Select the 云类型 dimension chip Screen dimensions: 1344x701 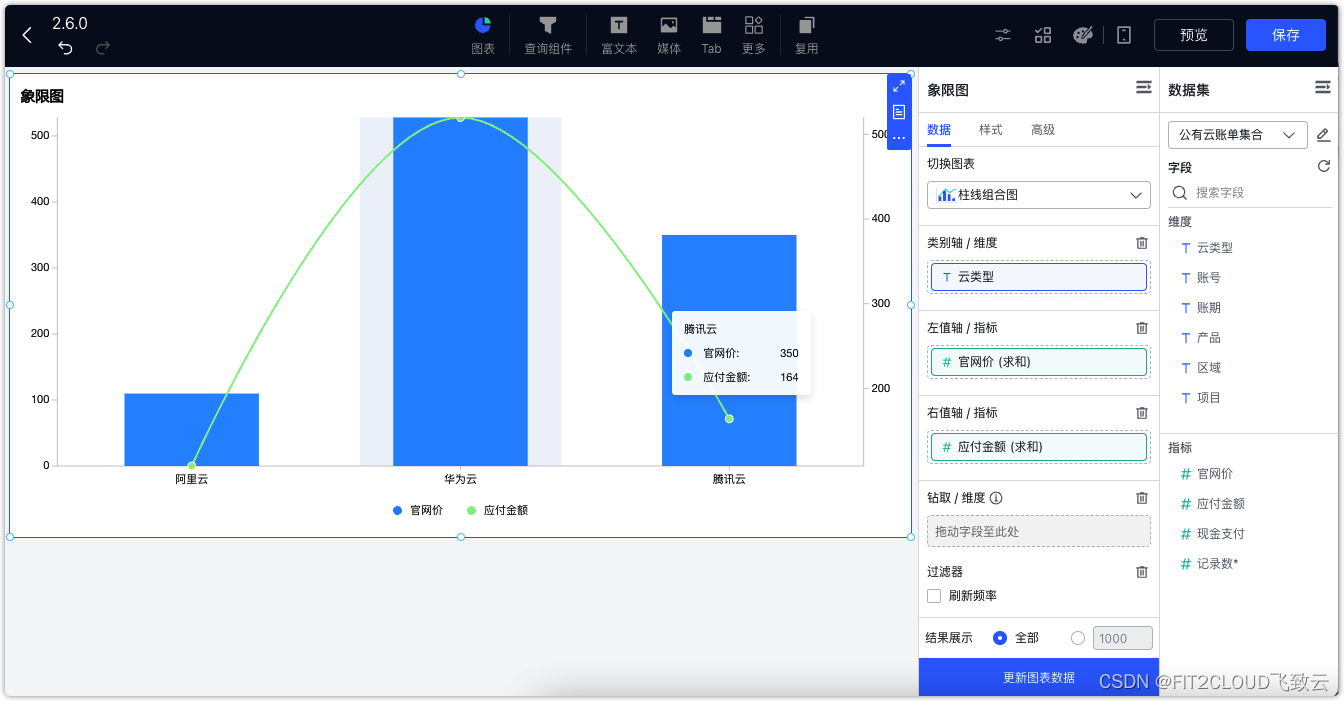pos(1039,277)
